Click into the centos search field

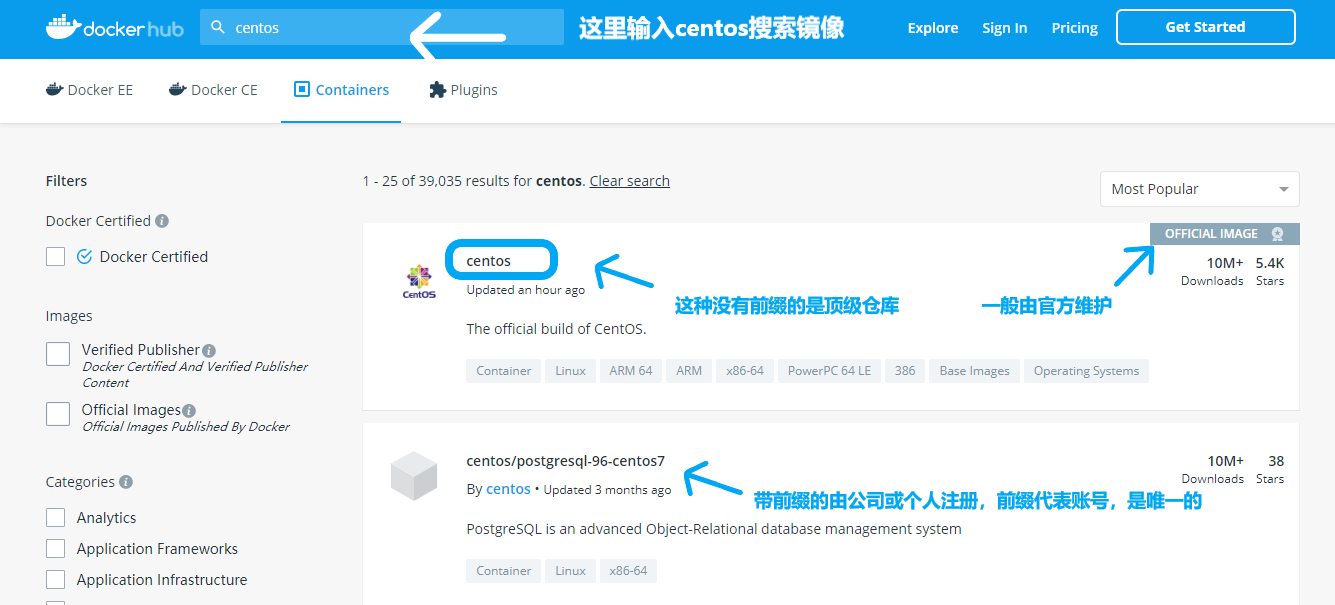[x=382, y=28]
